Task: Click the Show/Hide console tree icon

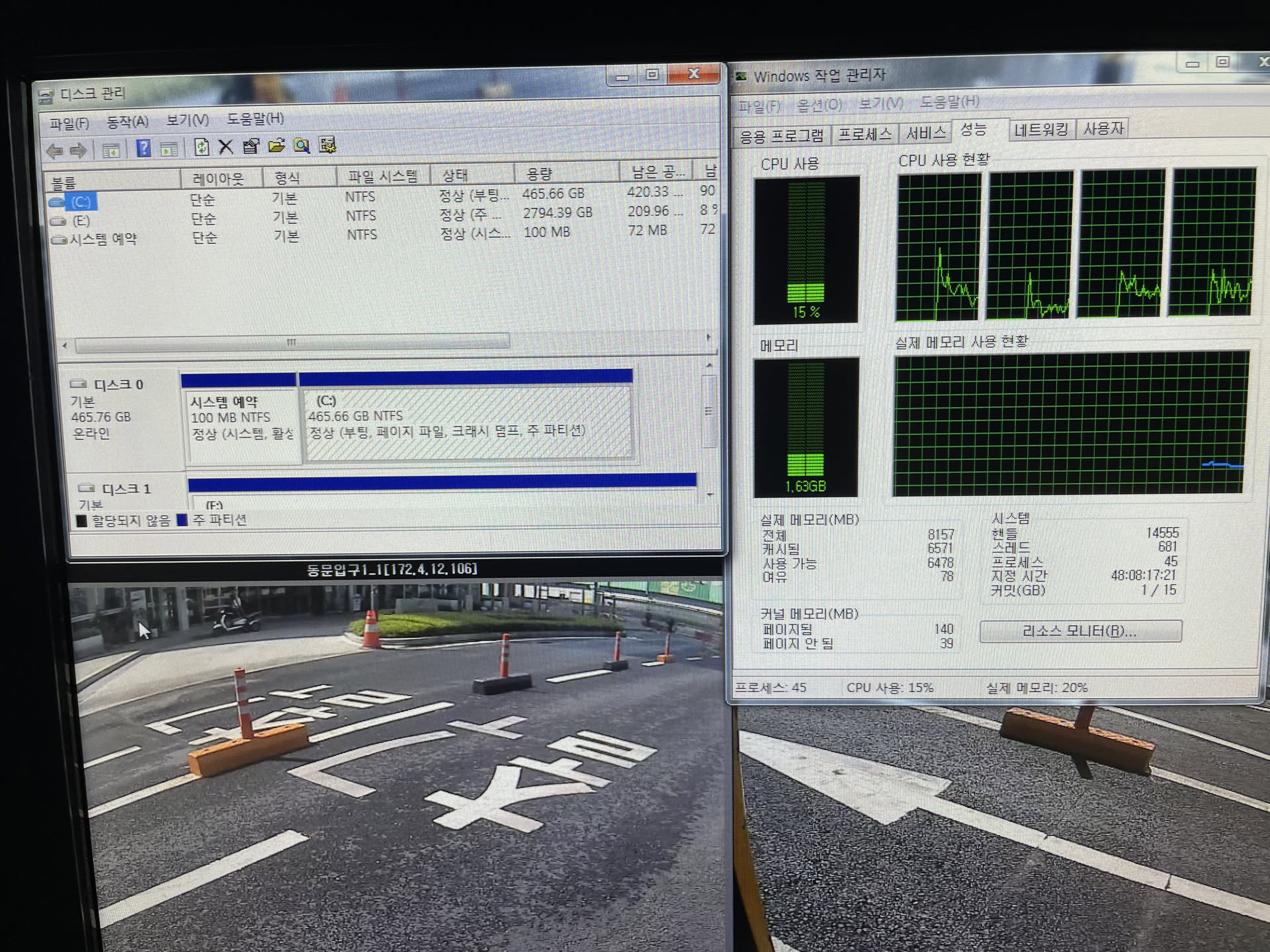Action: [x=110, y=150]
